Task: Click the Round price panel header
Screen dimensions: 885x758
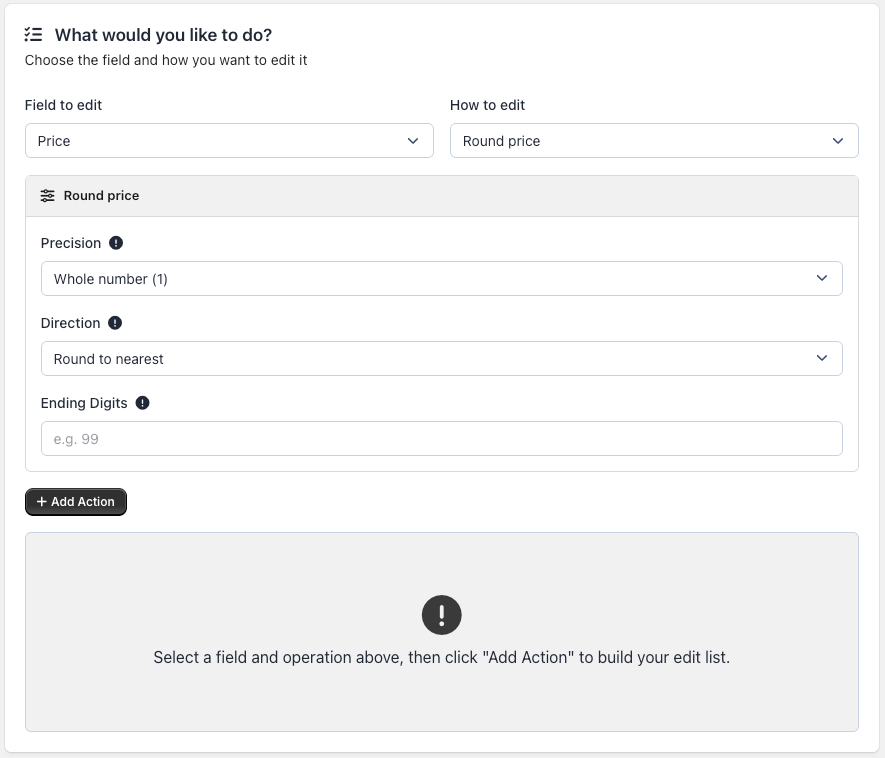Action: [x=441, y=196]
